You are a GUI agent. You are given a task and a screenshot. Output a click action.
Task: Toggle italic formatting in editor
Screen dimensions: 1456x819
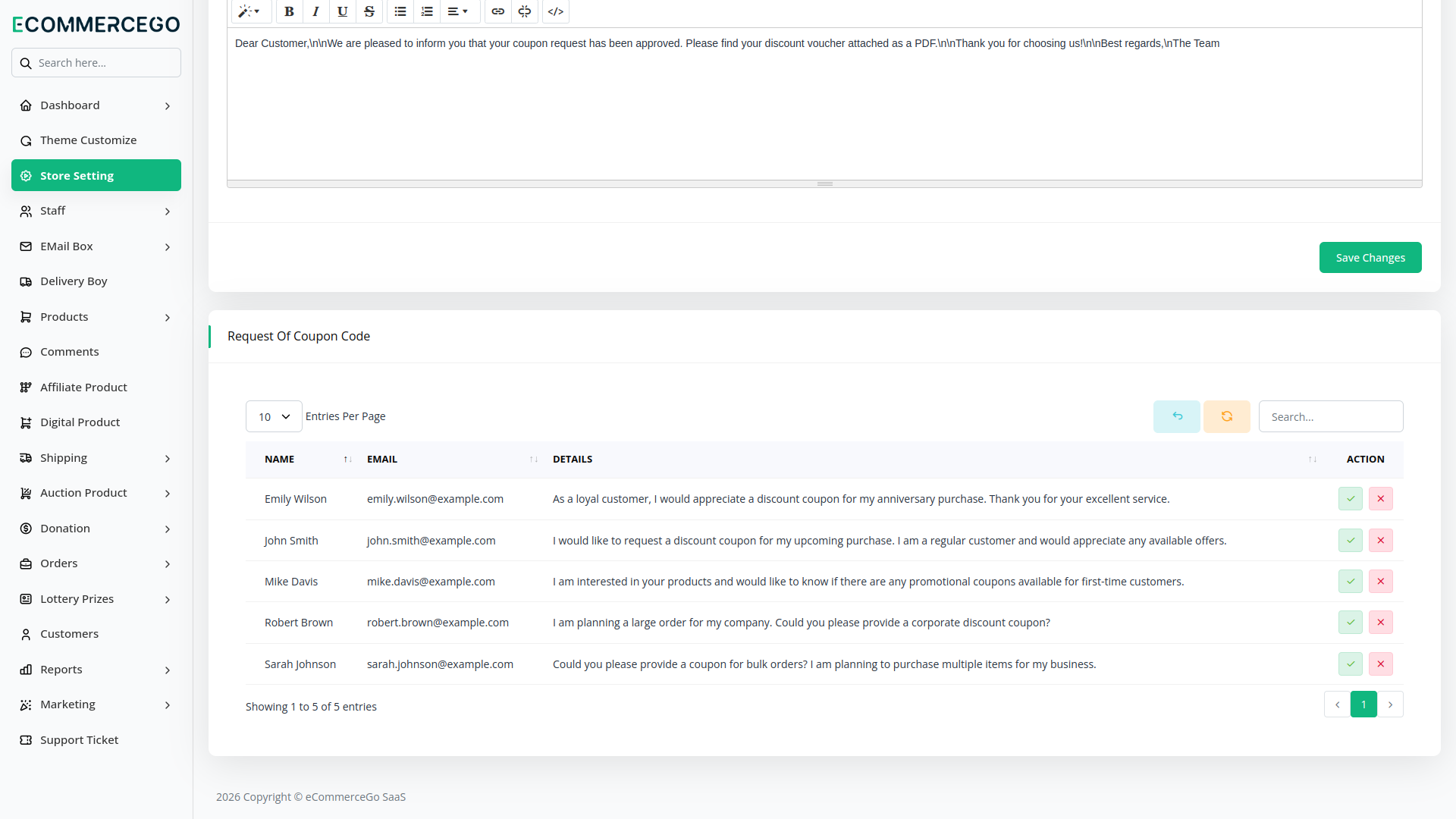pyautogui.click(x=315, y=11)
